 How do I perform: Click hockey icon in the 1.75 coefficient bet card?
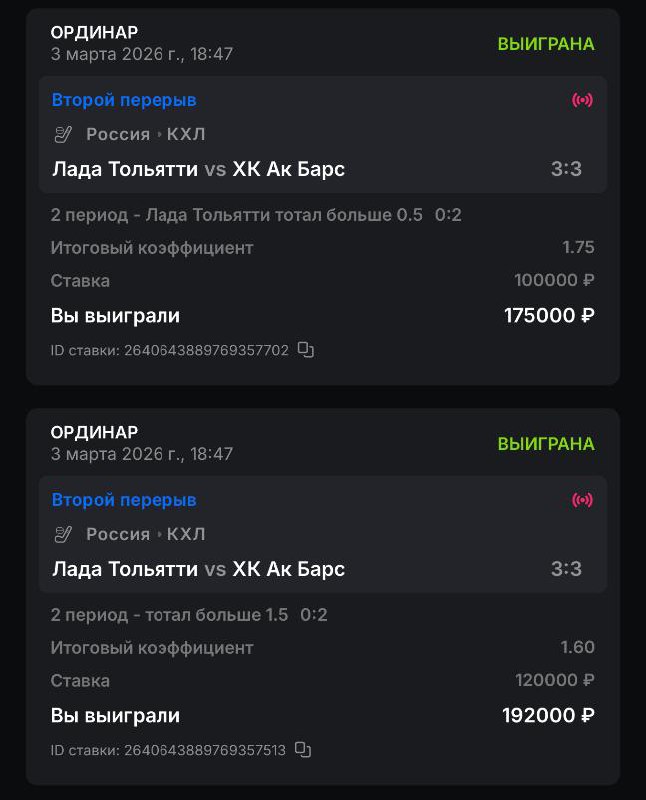click(x=64, y=135)
